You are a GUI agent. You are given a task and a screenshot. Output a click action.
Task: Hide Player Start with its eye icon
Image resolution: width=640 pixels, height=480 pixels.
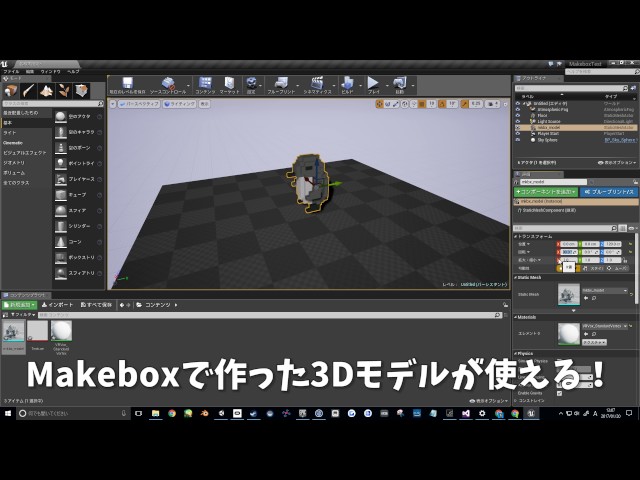click(518, 133)
